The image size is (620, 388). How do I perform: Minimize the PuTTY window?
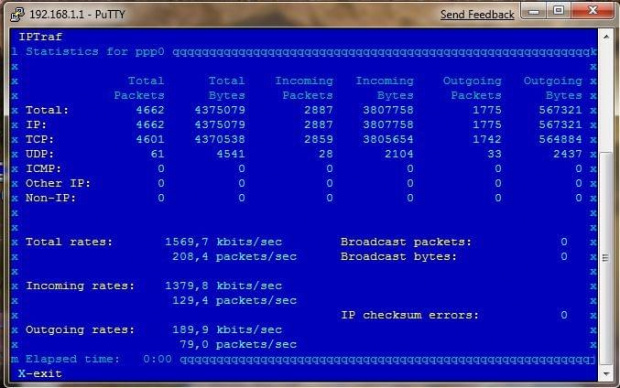click(x=533, y=11)
